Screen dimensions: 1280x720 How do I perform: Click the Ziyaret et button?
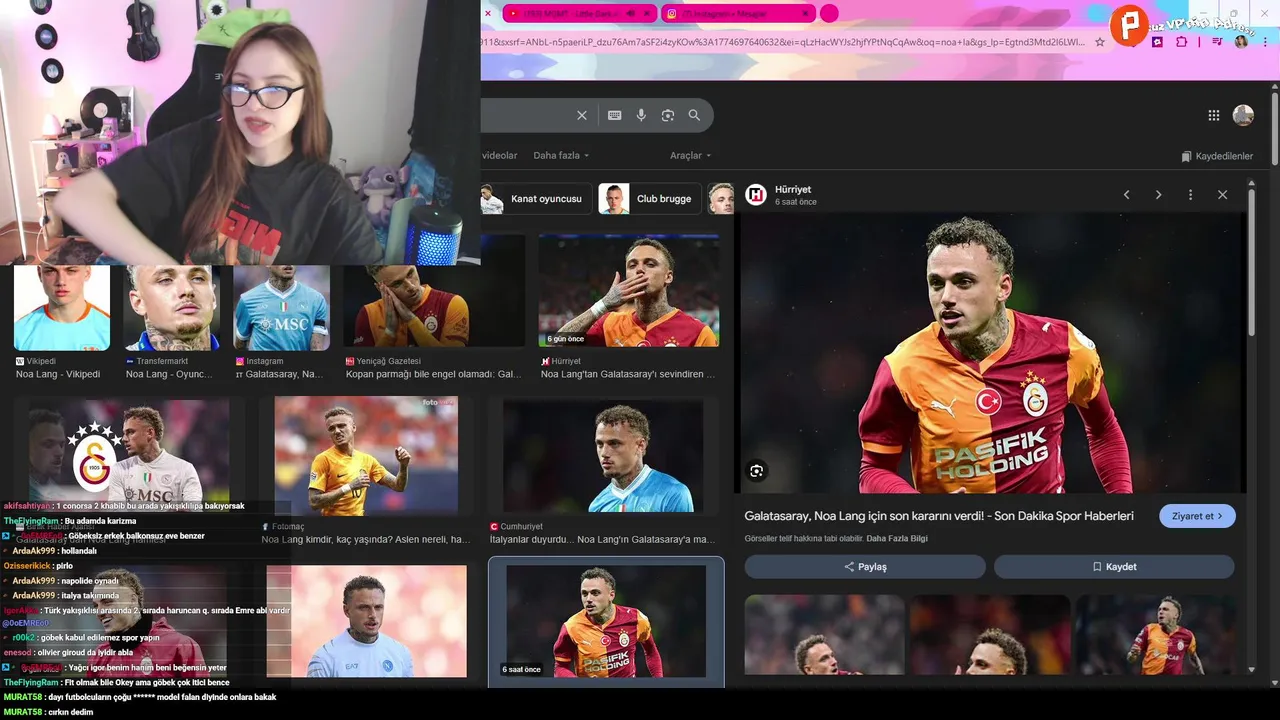coord(1197,516)
